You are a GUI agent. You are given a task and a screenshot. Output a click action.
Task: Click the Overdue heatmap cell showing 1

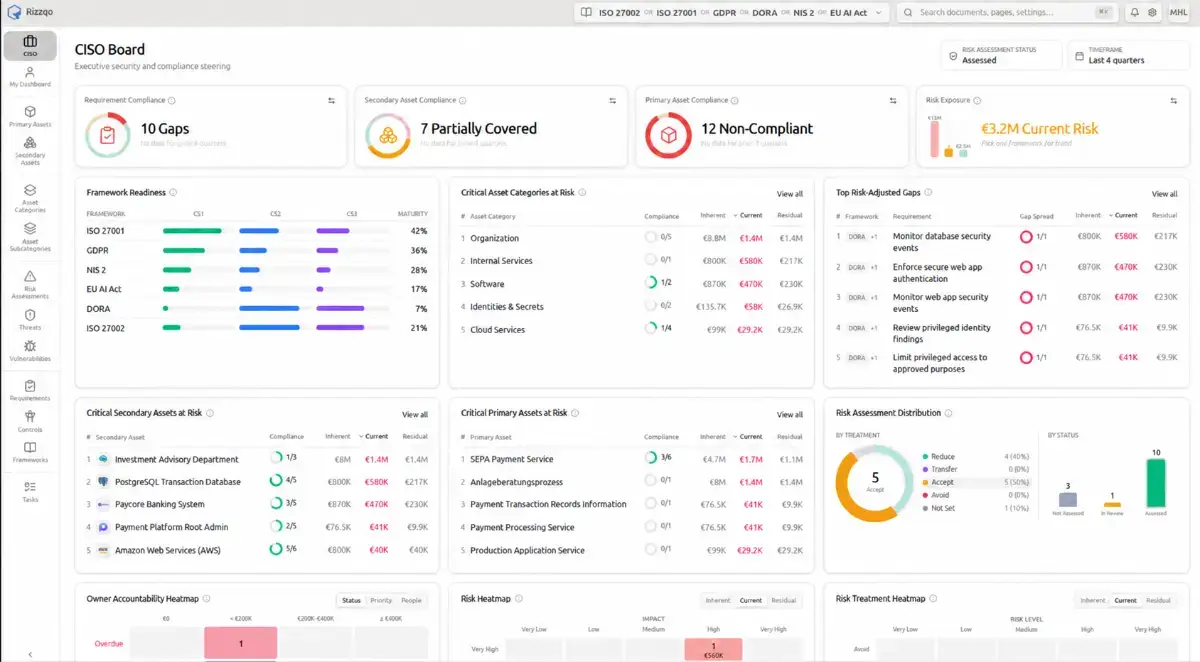[x=241, y=644]
